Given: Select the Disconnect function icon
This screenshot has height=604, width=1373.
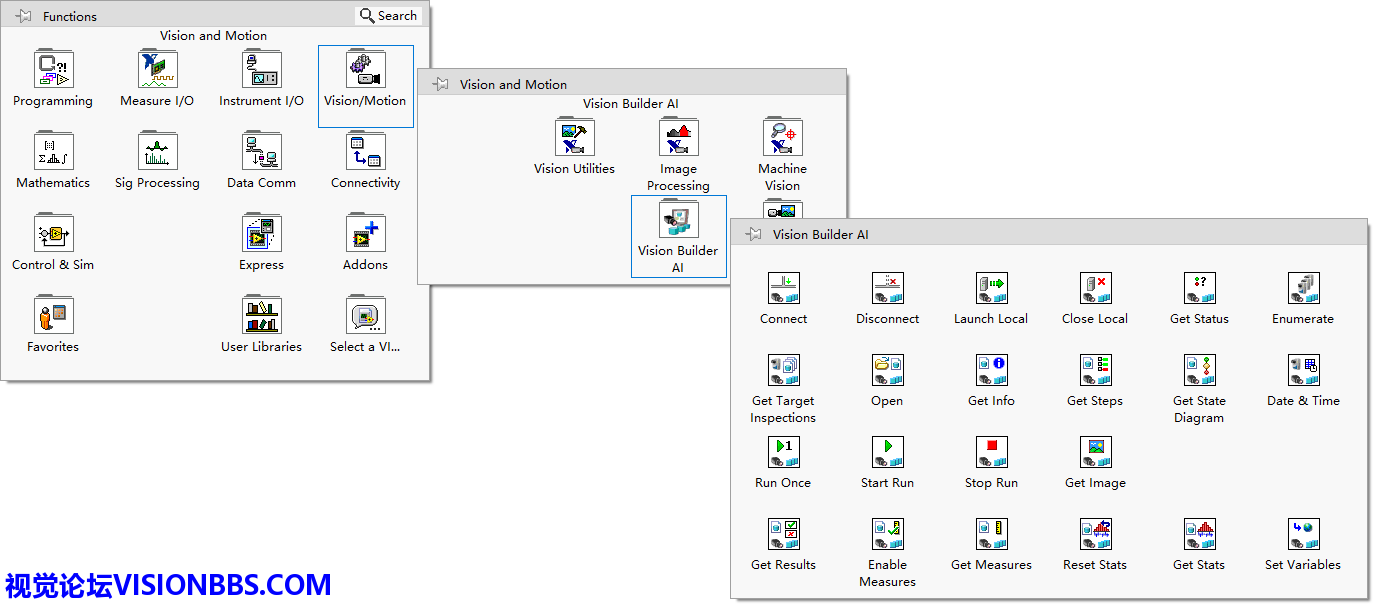Looking at the screenshot, I should pyautogui.click(x=887, y=288).
